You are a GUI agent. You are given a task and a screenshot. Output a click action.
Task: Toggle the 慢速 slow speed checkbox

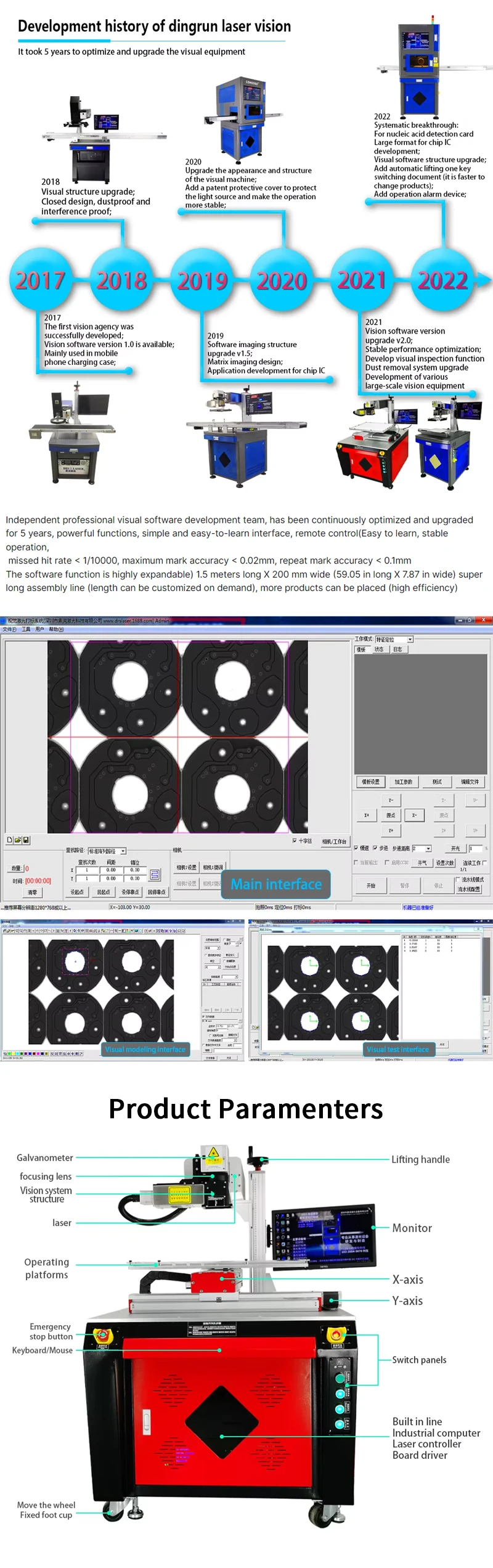coord(356,848)
